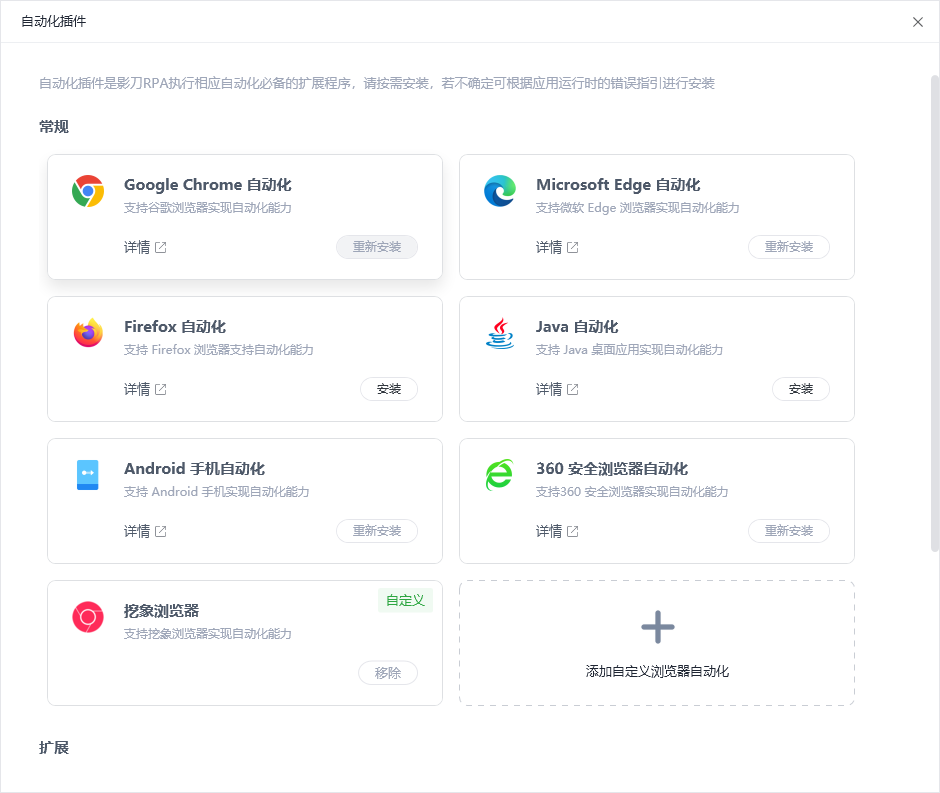Viewport: 940px width, 793px height.
Task: Click the 扩展 section heading
Action: 54,748
